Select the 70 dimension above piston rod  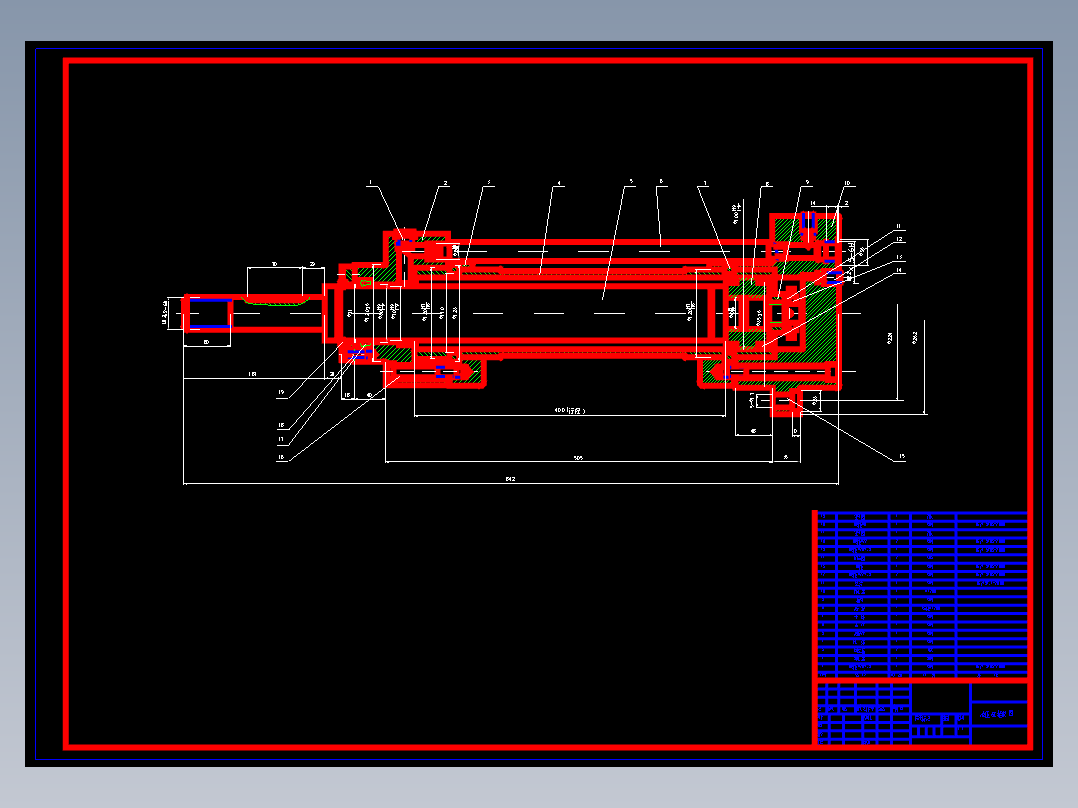click(274, 264)
